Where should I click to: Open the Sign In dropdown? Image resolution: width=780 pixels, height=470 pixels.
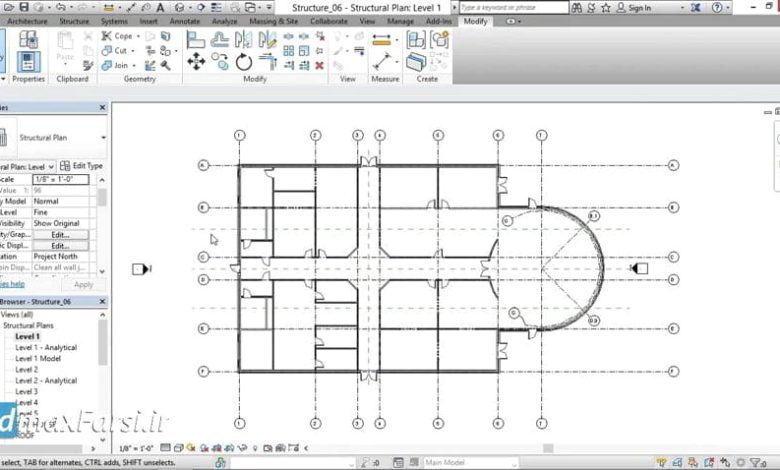pos(682,8)
